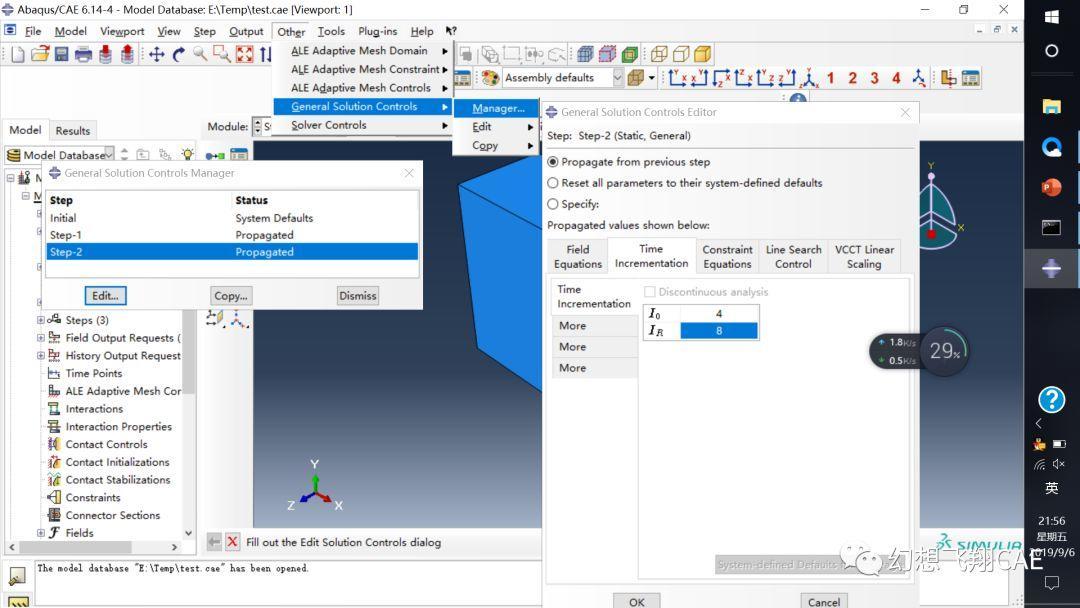This screenshot has width=1080, height=608.
Task: Open the Model Database dropdown
Action: click(109, 155)
